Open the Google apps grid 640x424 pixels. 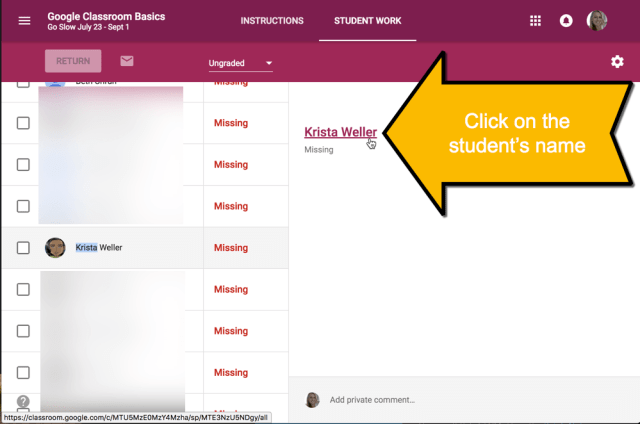[535, 20]
